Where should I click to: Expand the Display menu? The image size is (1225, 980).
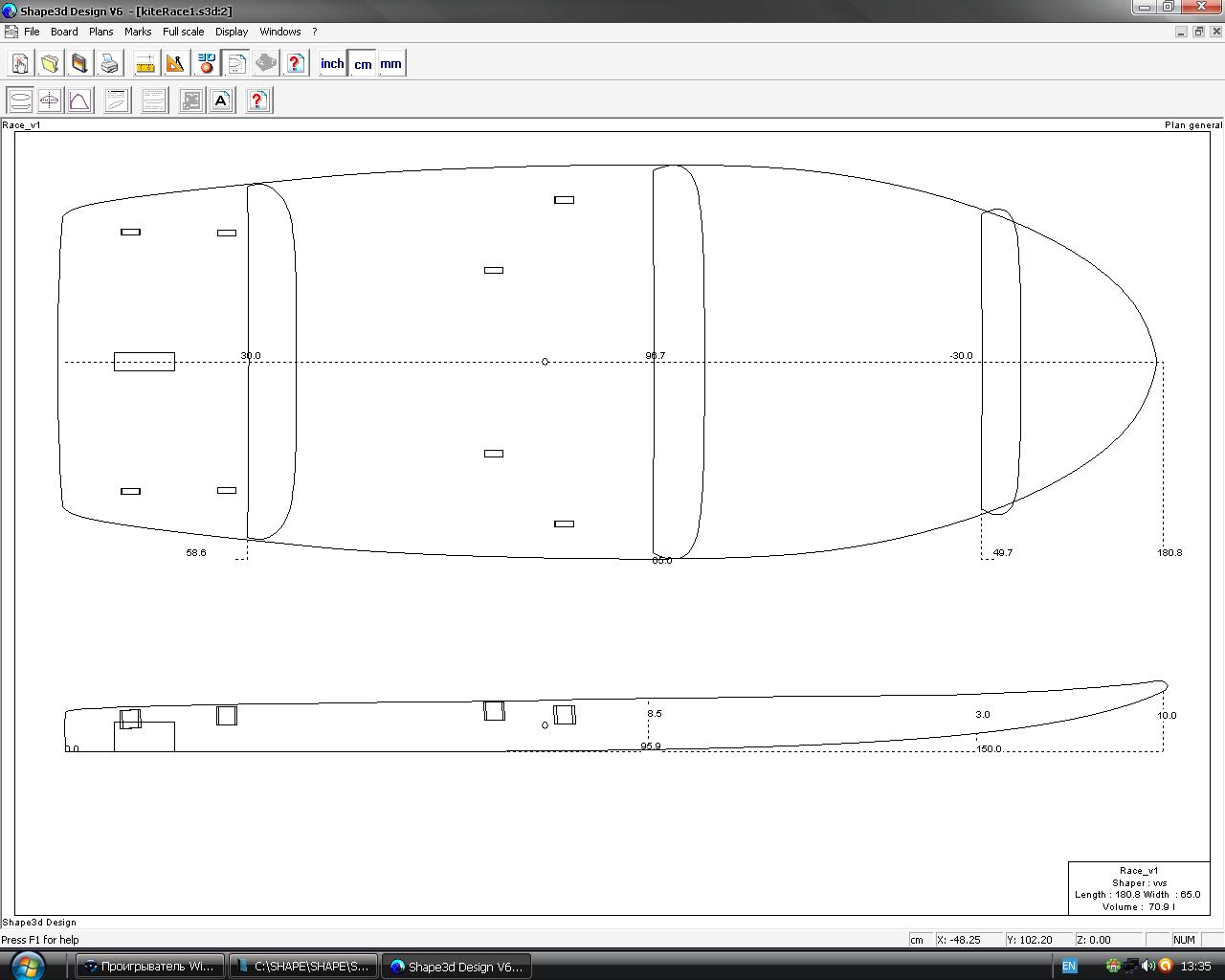tap(232, 32)
